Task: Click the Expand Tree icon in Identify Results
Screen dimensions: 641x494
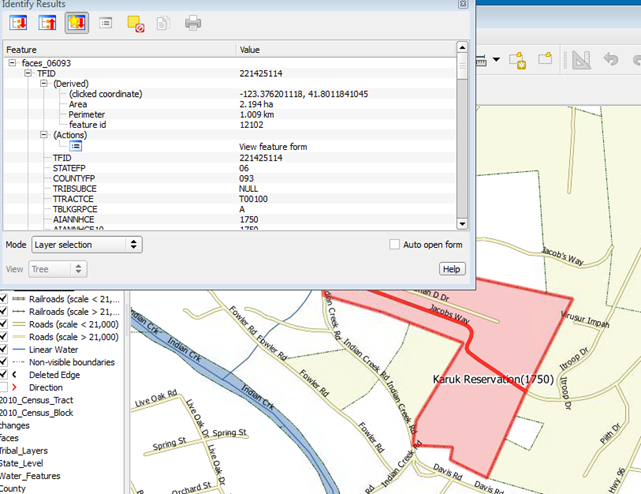Action: coord(18,22)
